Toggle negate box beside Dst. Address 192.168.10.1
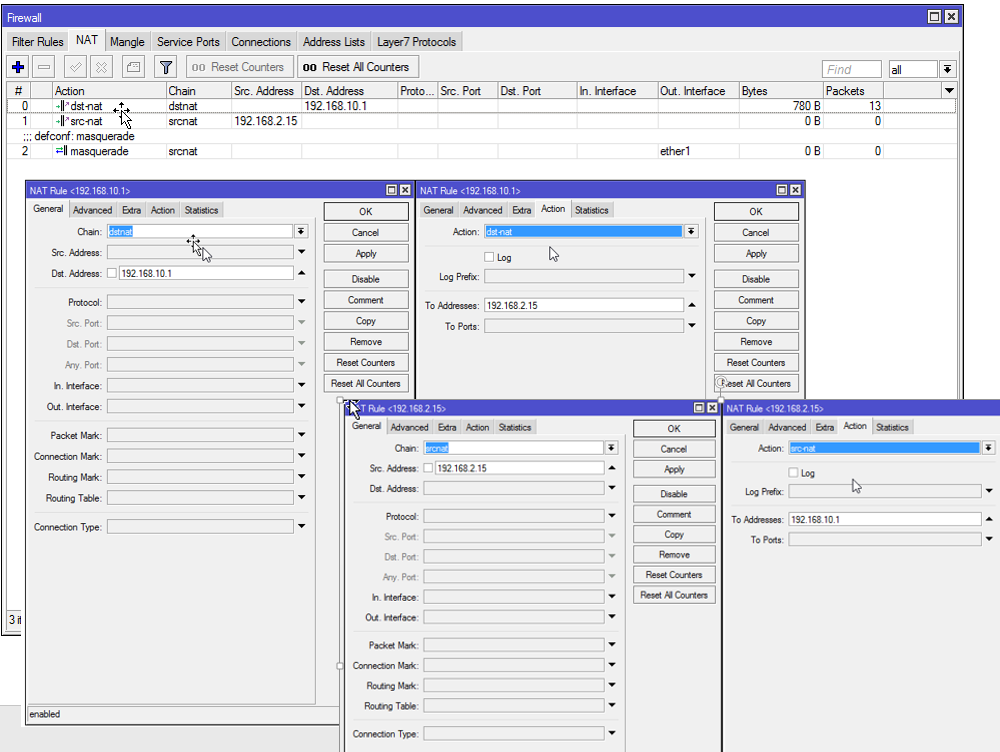 (x=112, y=273)
